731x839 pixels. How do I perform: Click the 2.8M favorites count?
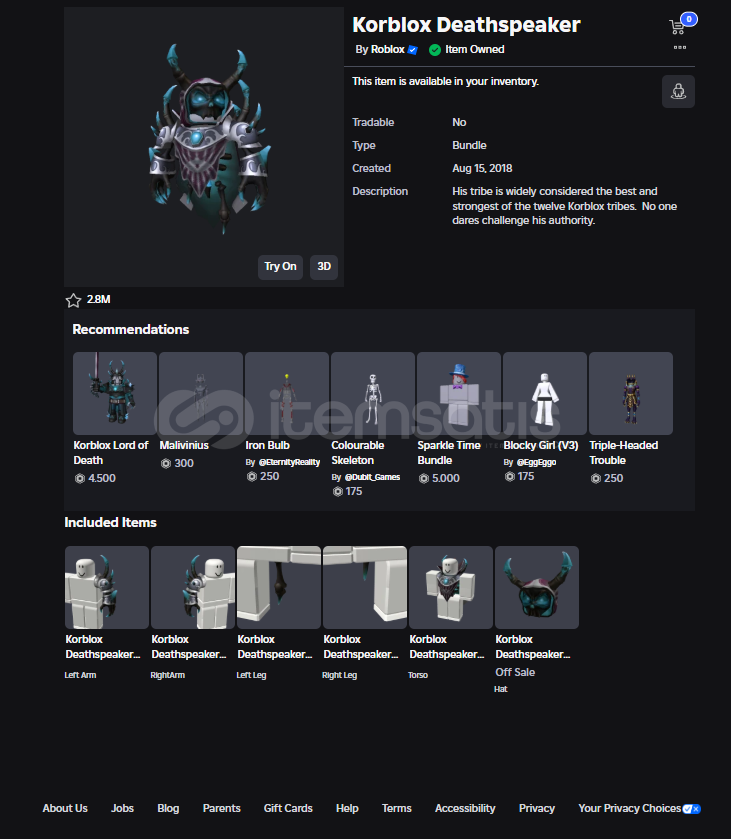[98, 300]
